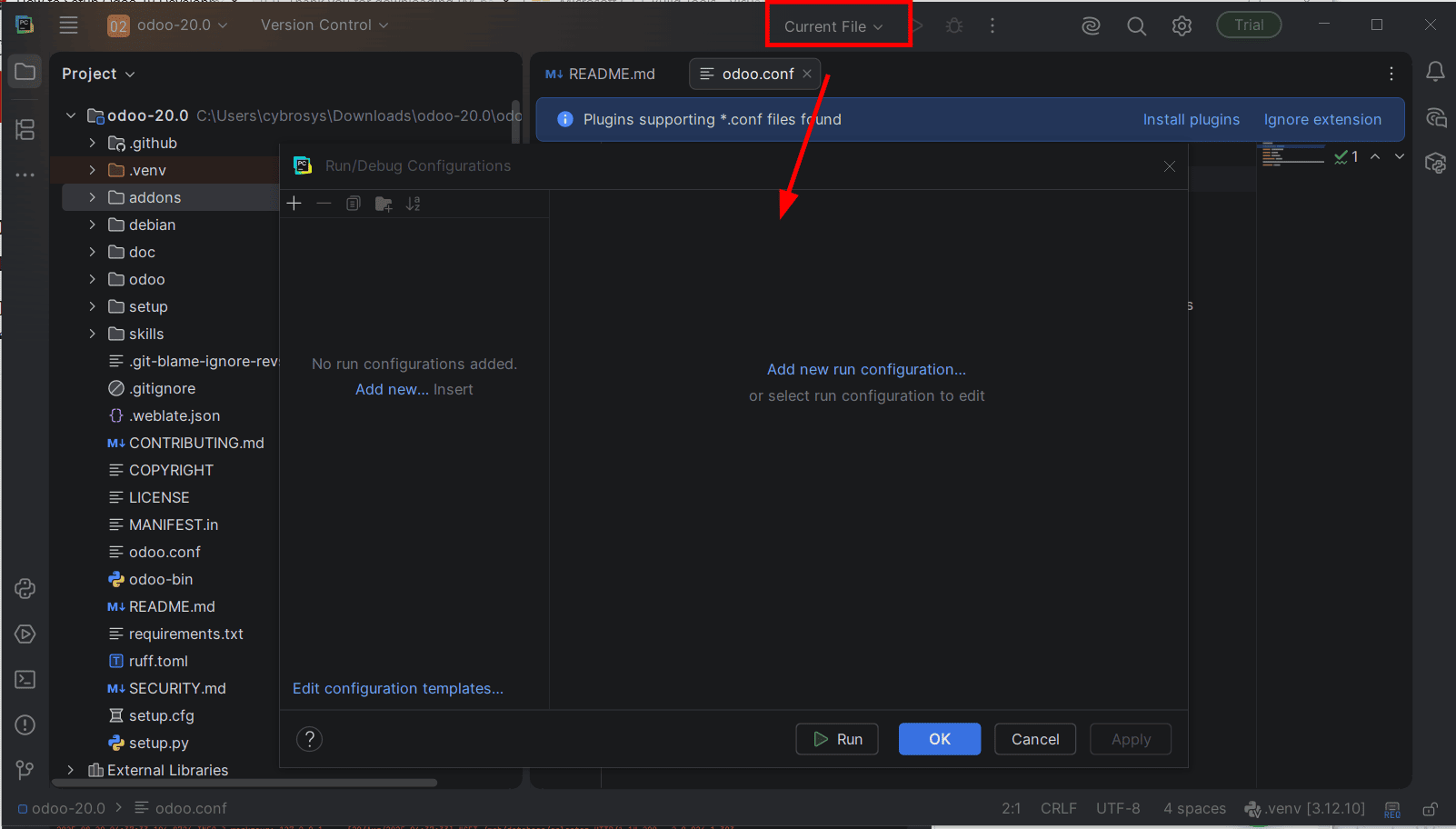Image resolution: width=1456 pixels, height=829 pixels.
Task: Click the Project tool window folder icon
Action: point(25,72)
